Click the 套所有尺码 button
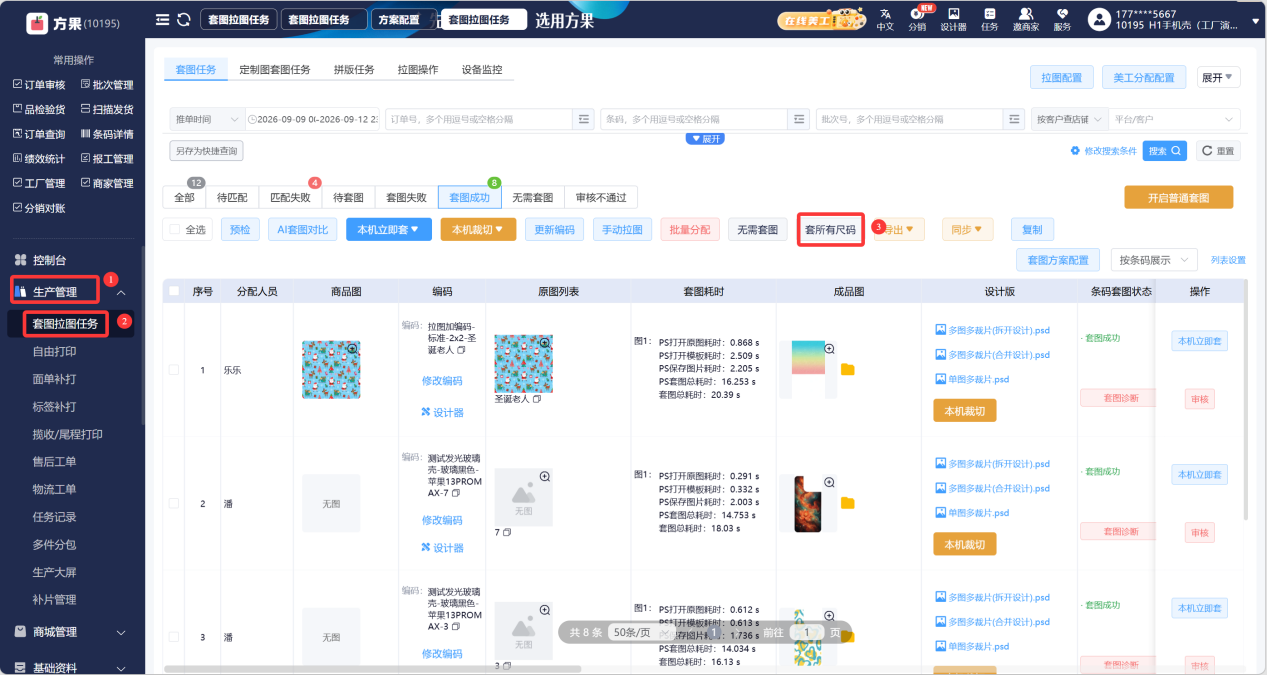Screen dimensions: 1267x675 (x=831, y=230)
